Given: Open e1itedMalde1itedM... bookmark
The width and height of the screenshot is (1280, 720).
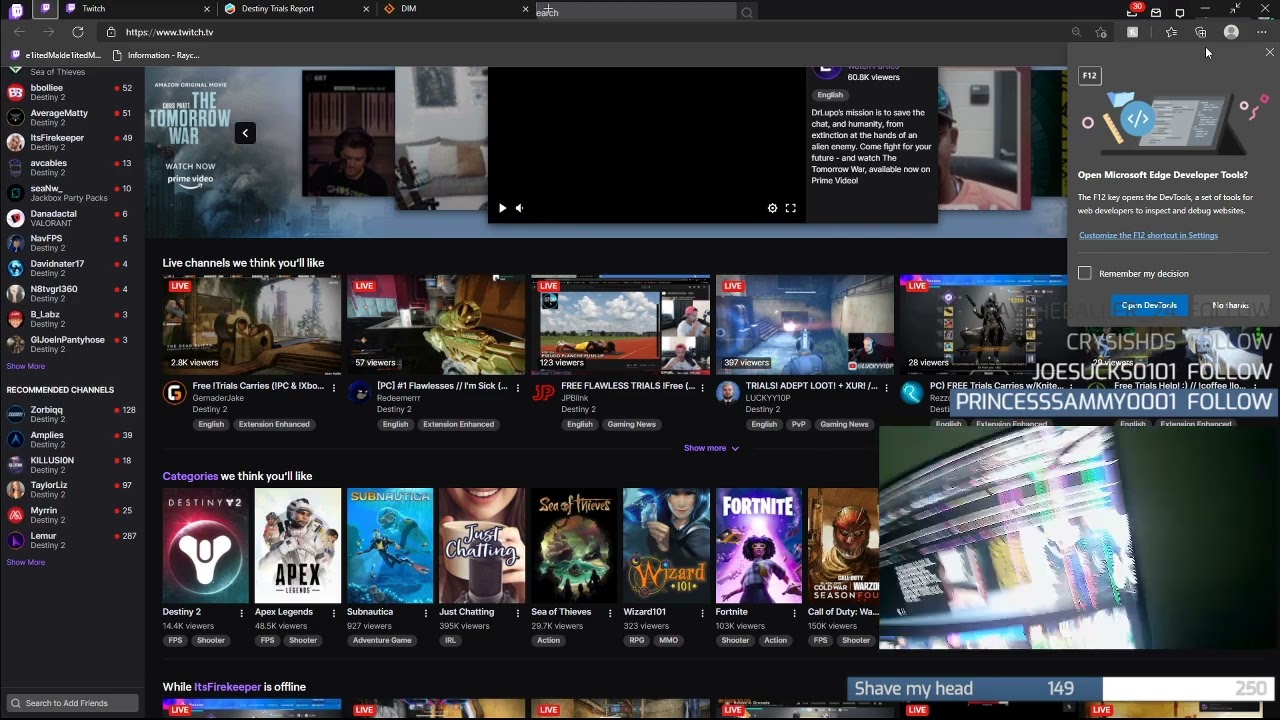Looking at the screenshot, I should coord(56,55).
